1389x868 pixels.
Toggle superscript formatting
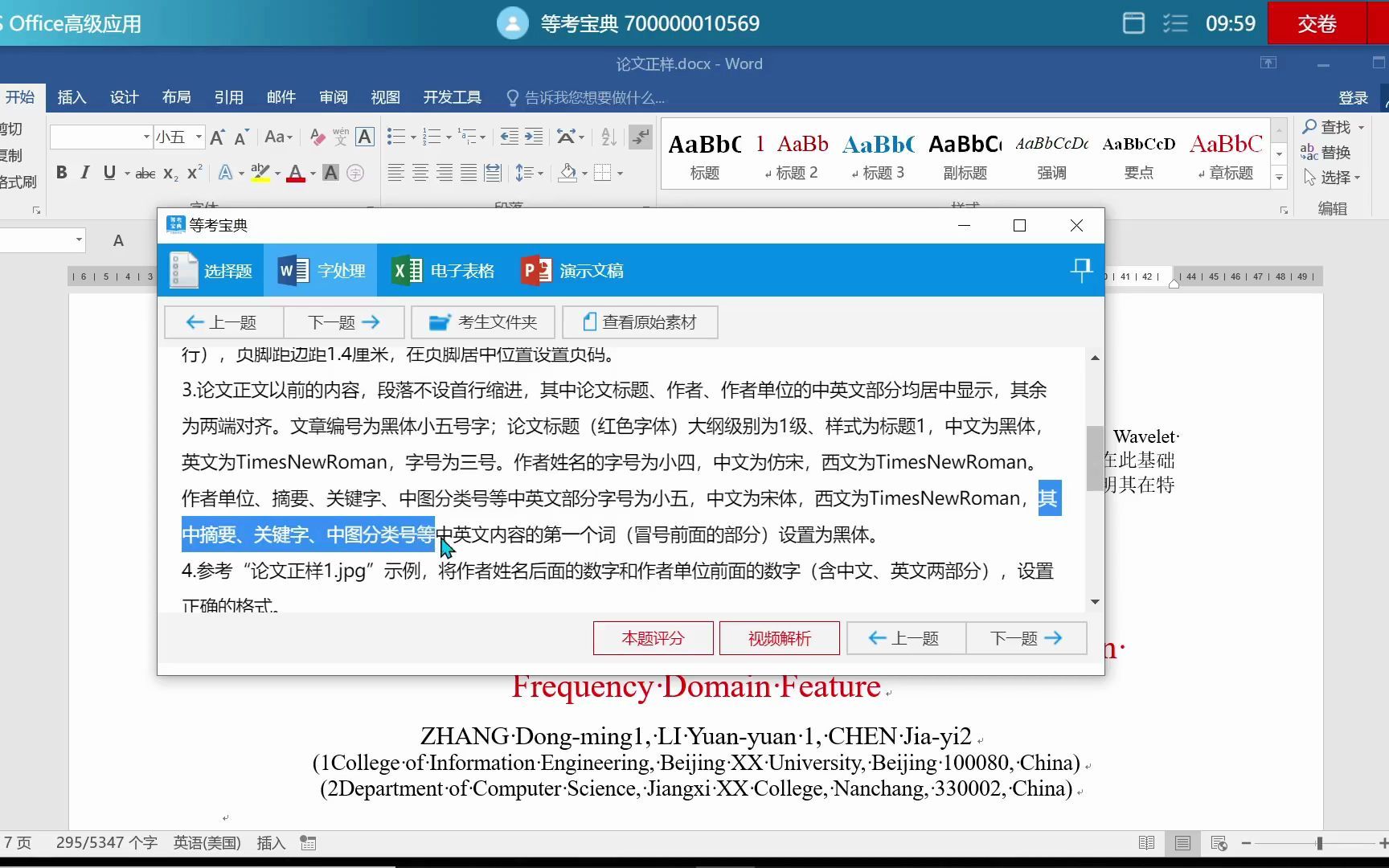point(194,173)
